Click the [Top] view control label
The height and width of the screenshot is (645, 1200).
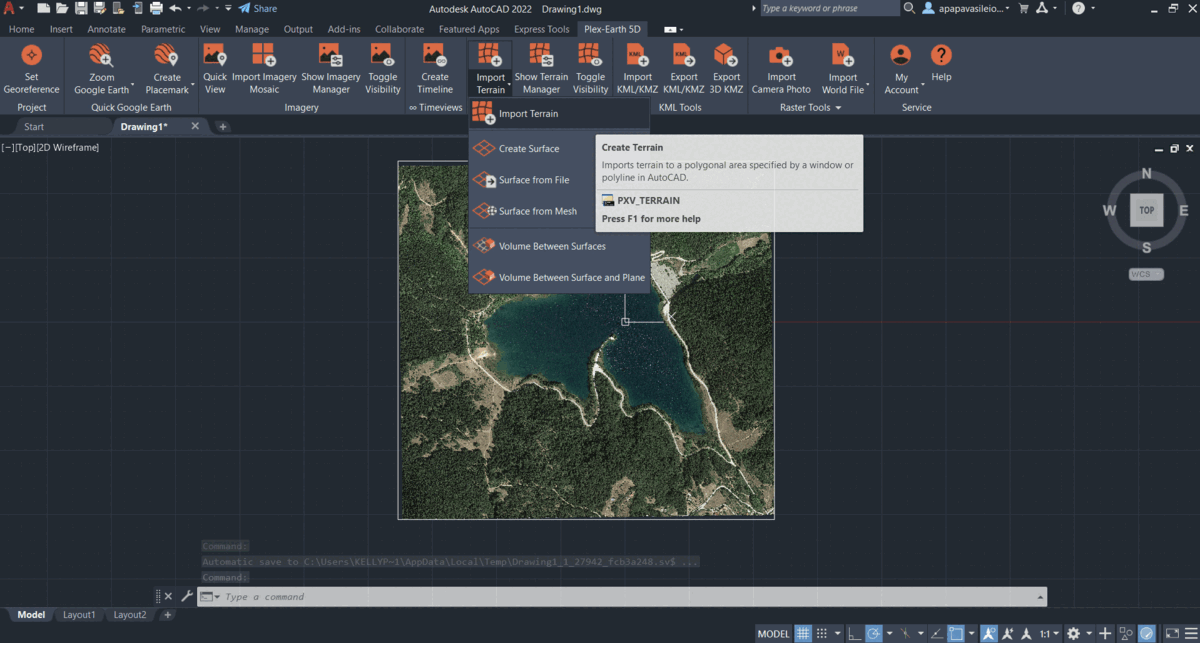click(x=27, y=147)
